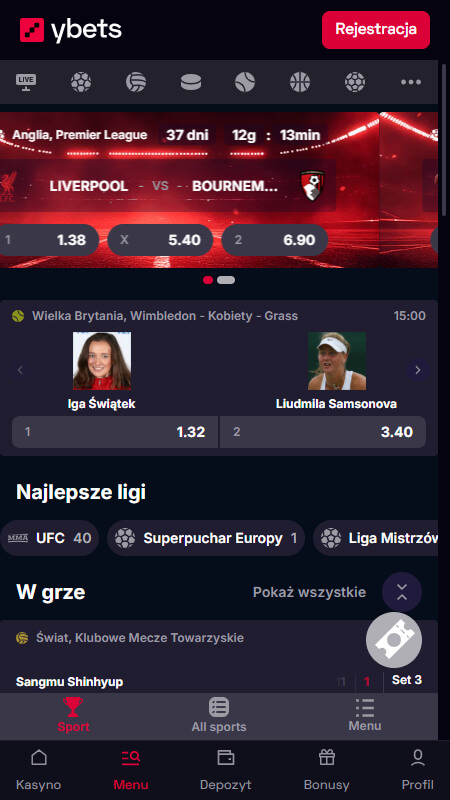Show previous featured tennis match arrow

tap(20, 370)
